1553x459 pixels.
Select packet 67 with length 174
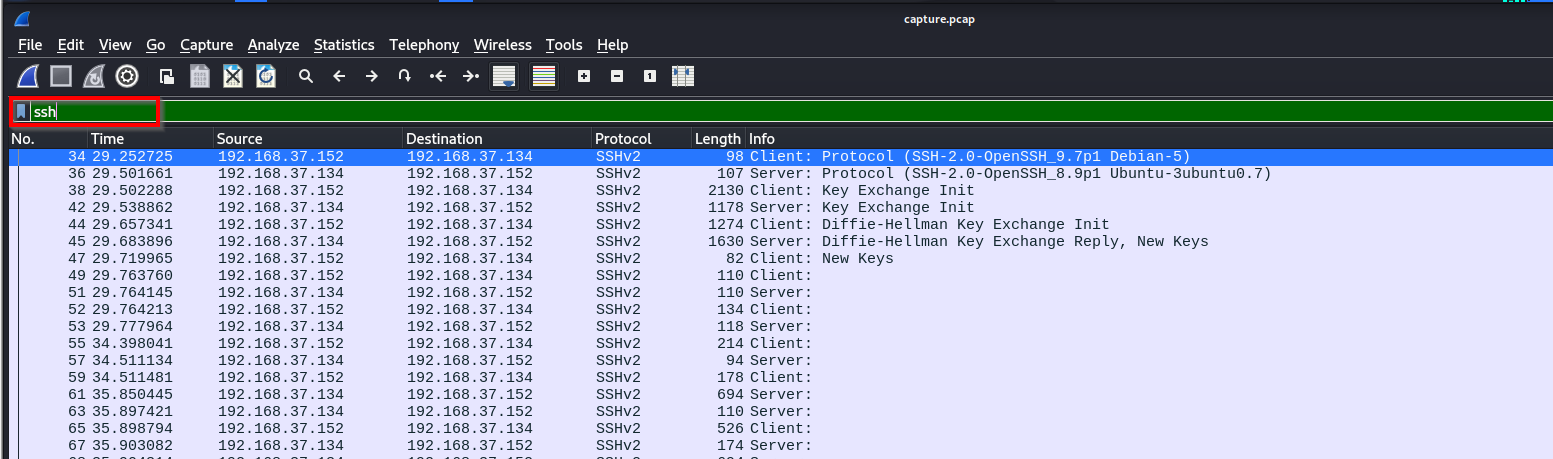click(781, 446)
